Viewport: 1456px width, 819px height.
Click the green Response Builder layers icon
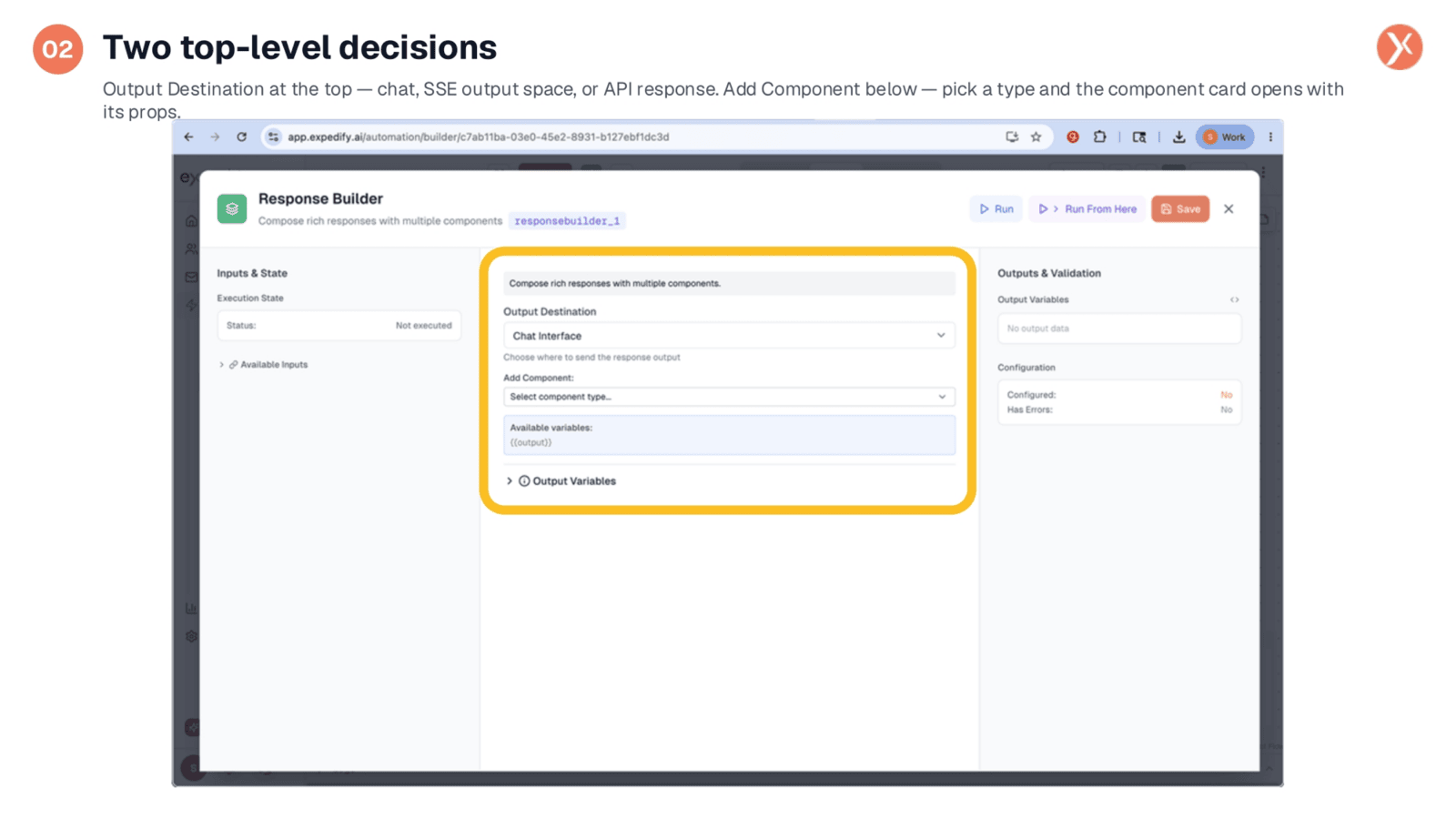coord(232,208)
